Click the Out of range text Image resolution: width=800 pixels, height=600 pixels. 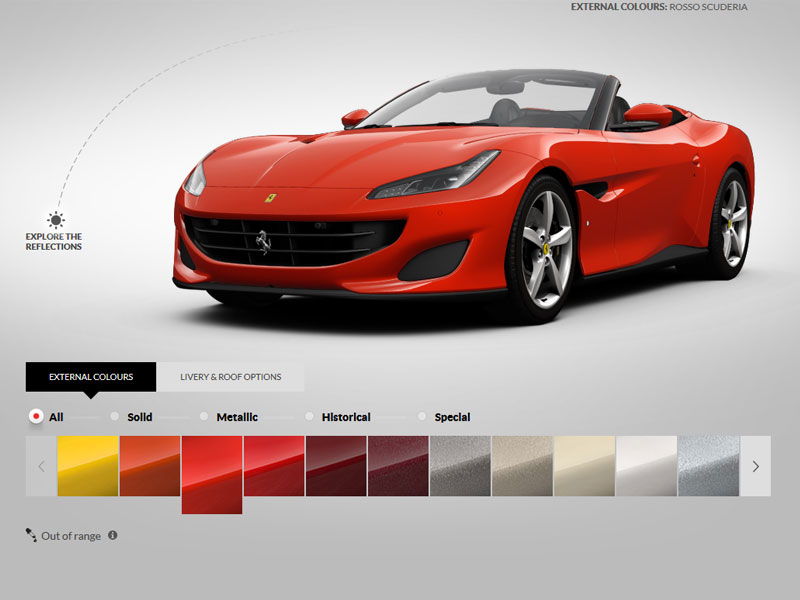(71, 536)
